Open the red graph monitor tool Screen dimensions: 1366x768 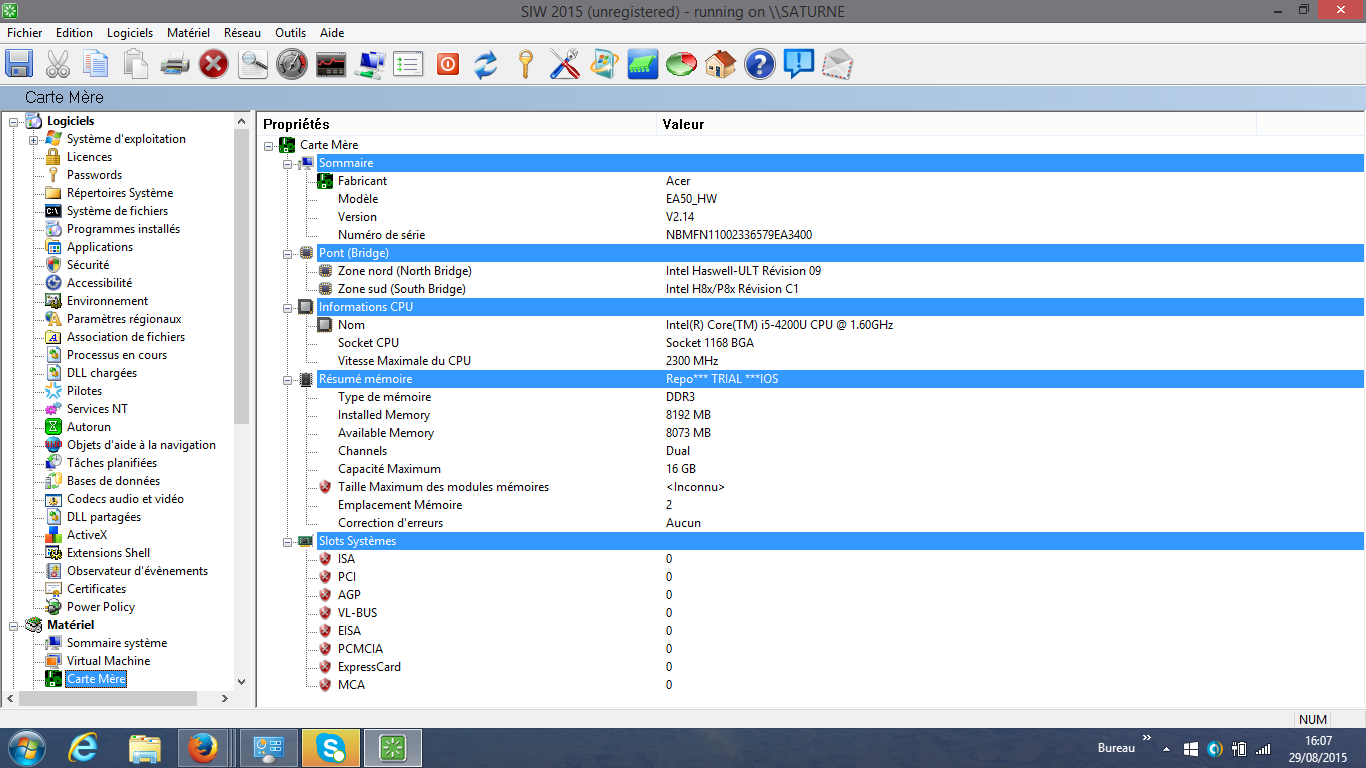(331, 65)
